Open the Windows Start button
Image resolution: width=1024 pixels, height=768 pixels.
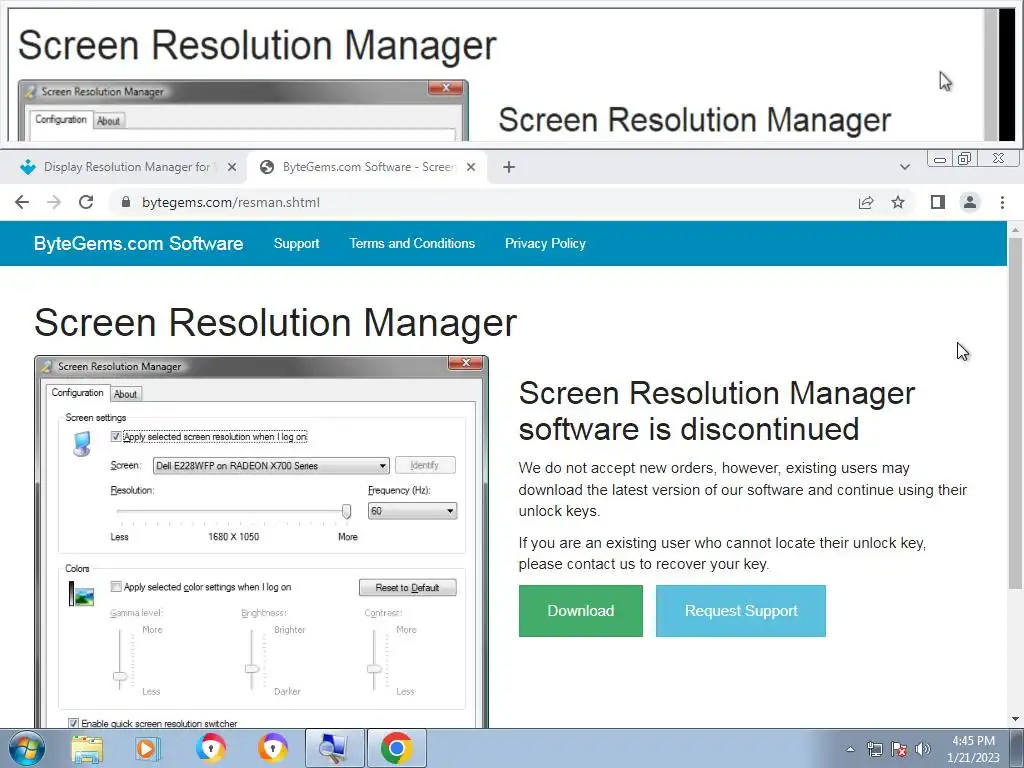pyautogui.click(x=27, y=749)
